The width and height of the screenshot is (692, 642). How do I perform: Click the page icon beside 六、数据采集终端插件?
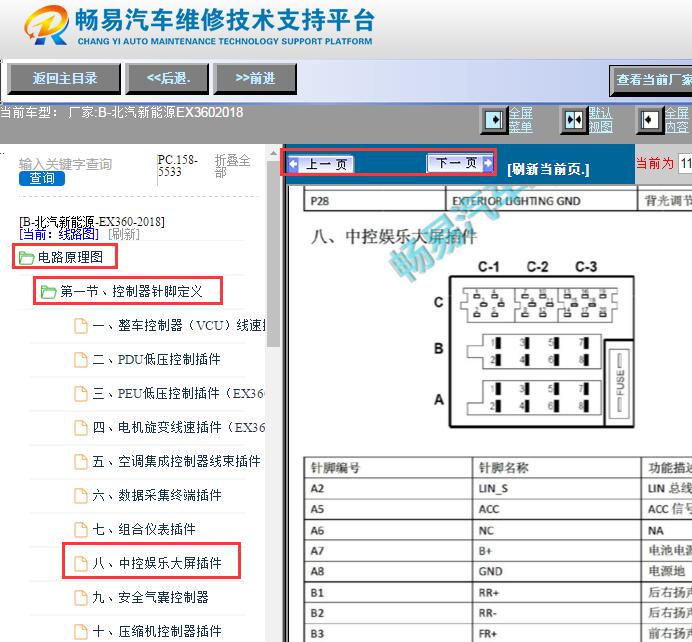pos(80,496)
